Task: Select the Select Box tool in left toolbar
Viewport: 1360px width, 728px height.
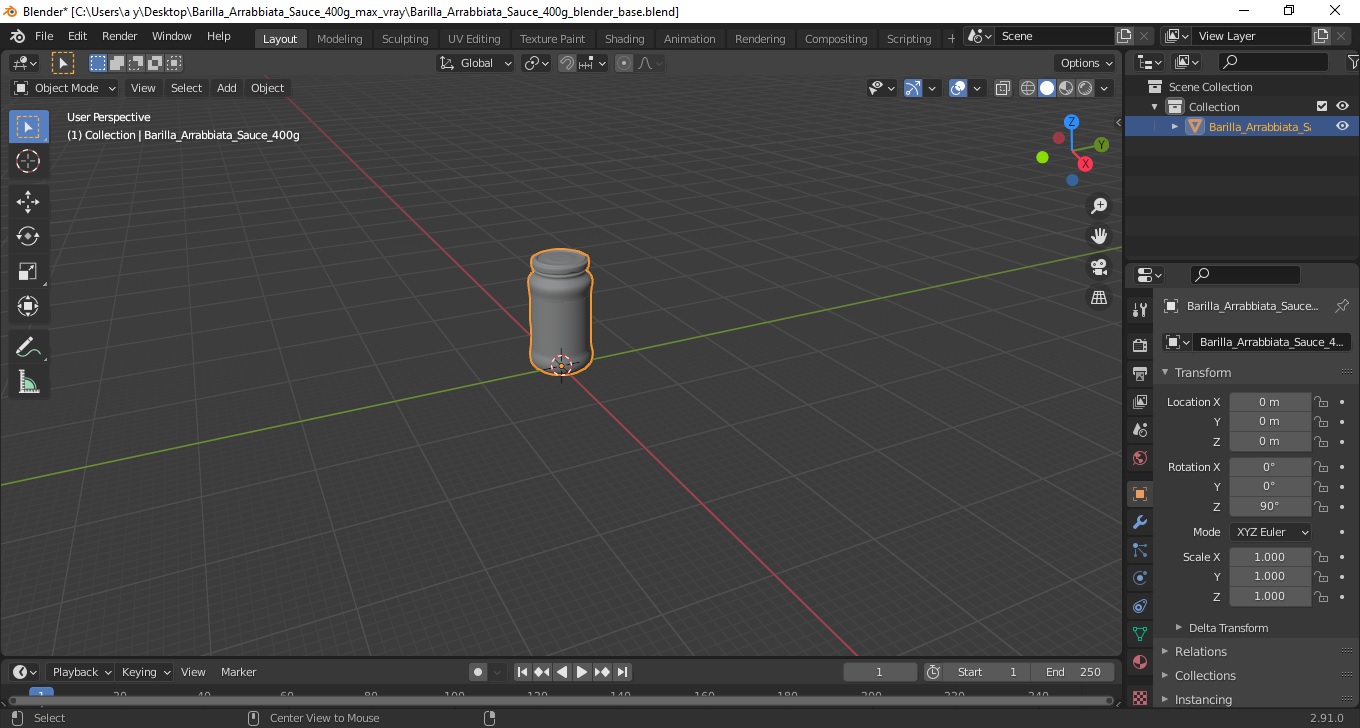Action: pyautogui.click(x=28, y=126)
